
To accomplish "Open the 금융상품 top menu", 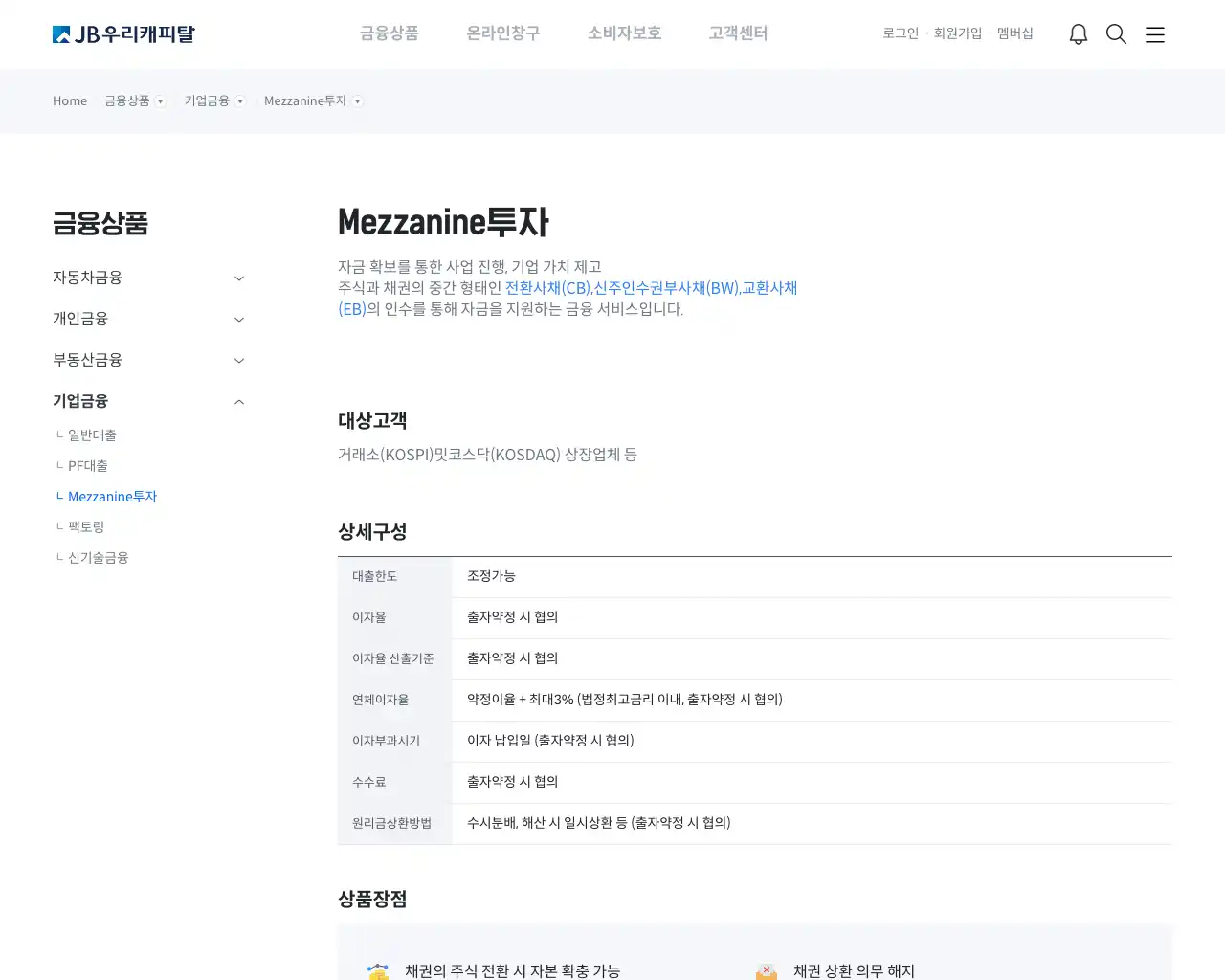I will coord(390,33).
